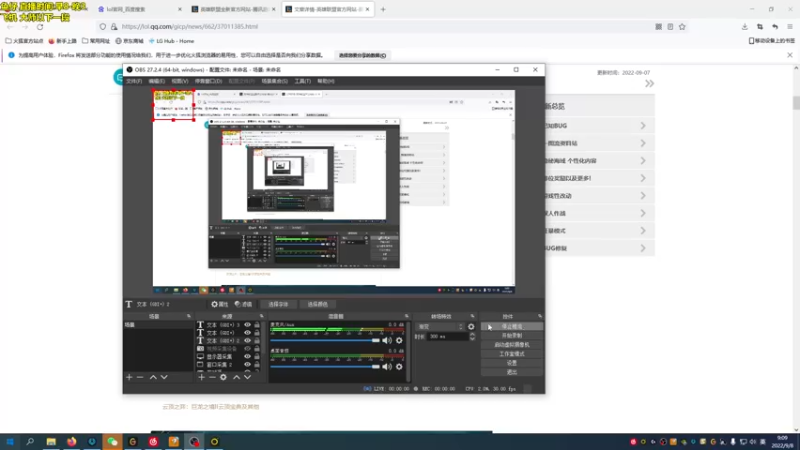Collapse sidebar with the double chevron icon

tap(649, 84)
